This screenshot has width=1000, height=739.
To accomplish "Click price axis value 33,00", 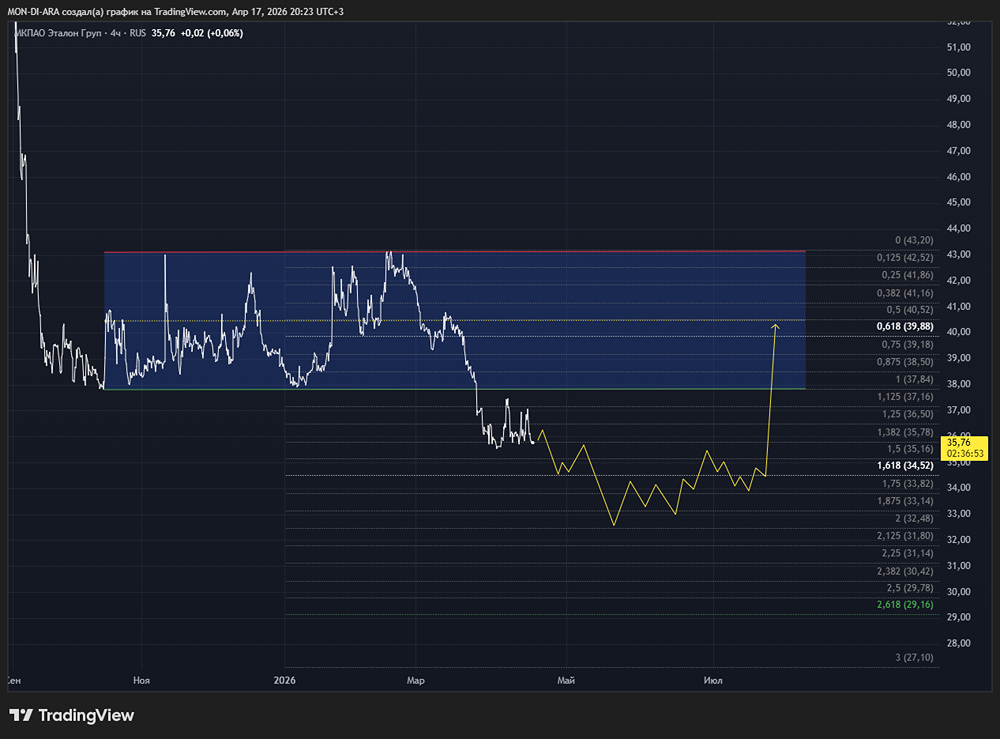I will click(959, 513).
